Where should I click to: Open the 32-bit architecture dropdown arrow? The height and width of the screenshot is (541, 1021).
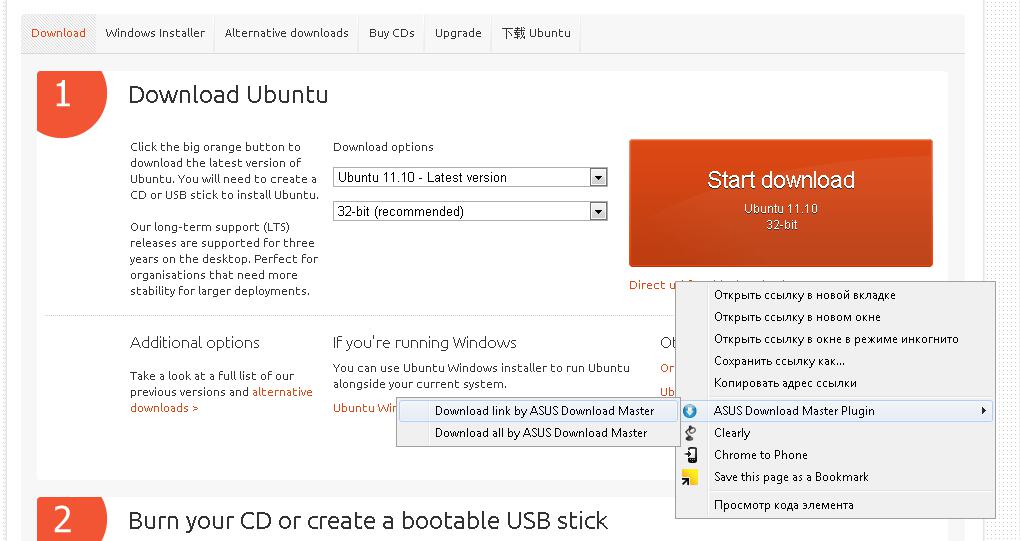click(x=598, y=211)
